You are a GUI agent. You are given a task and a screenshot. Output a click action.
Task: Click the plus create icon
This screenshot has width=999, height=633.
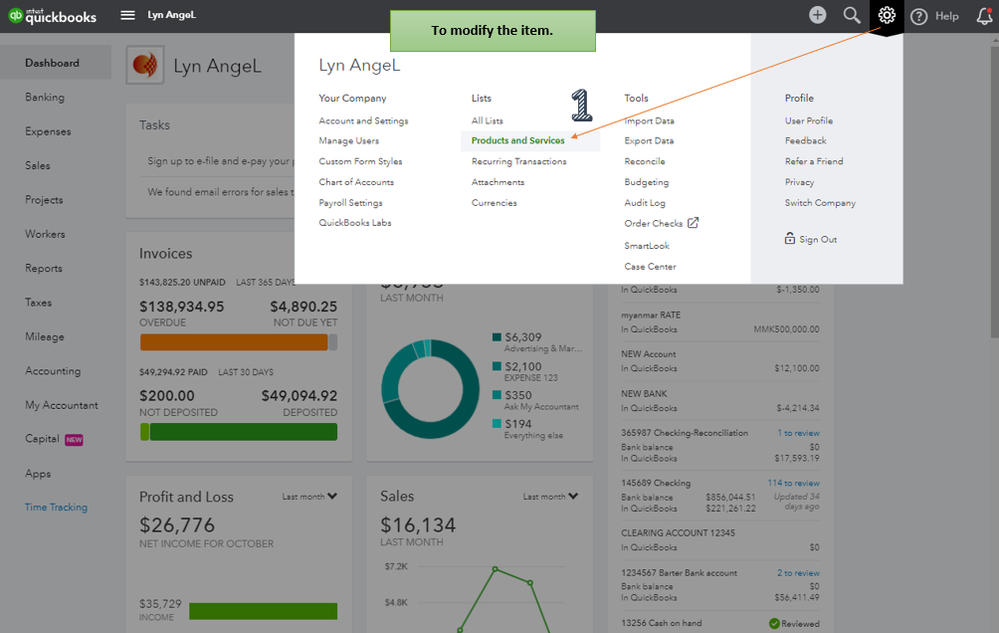coord(817,15)
